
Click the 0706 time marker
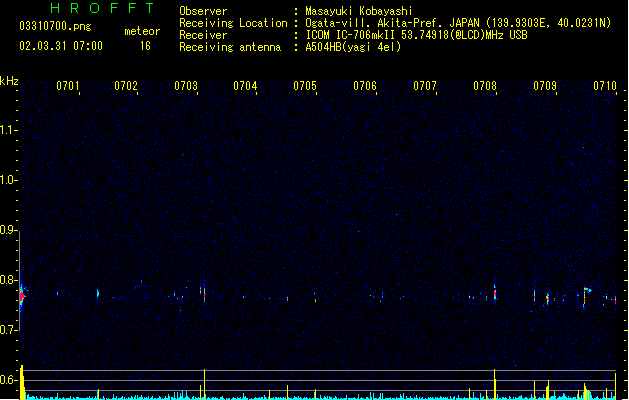coord(365,86)
